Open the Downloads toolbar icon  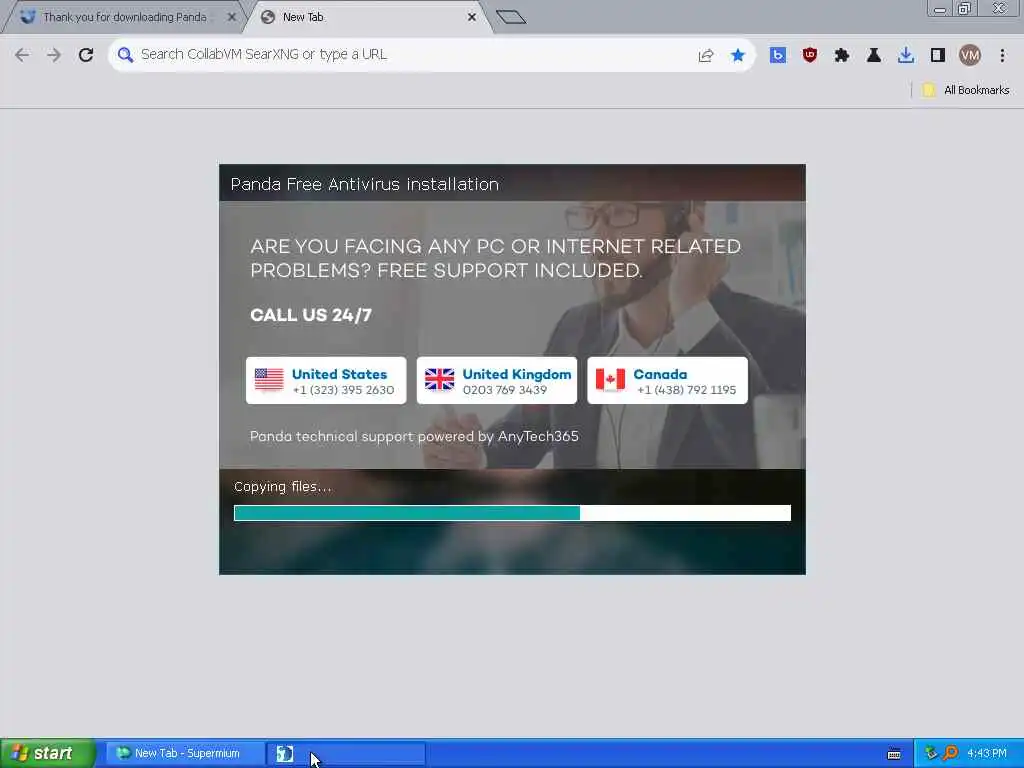906,56
